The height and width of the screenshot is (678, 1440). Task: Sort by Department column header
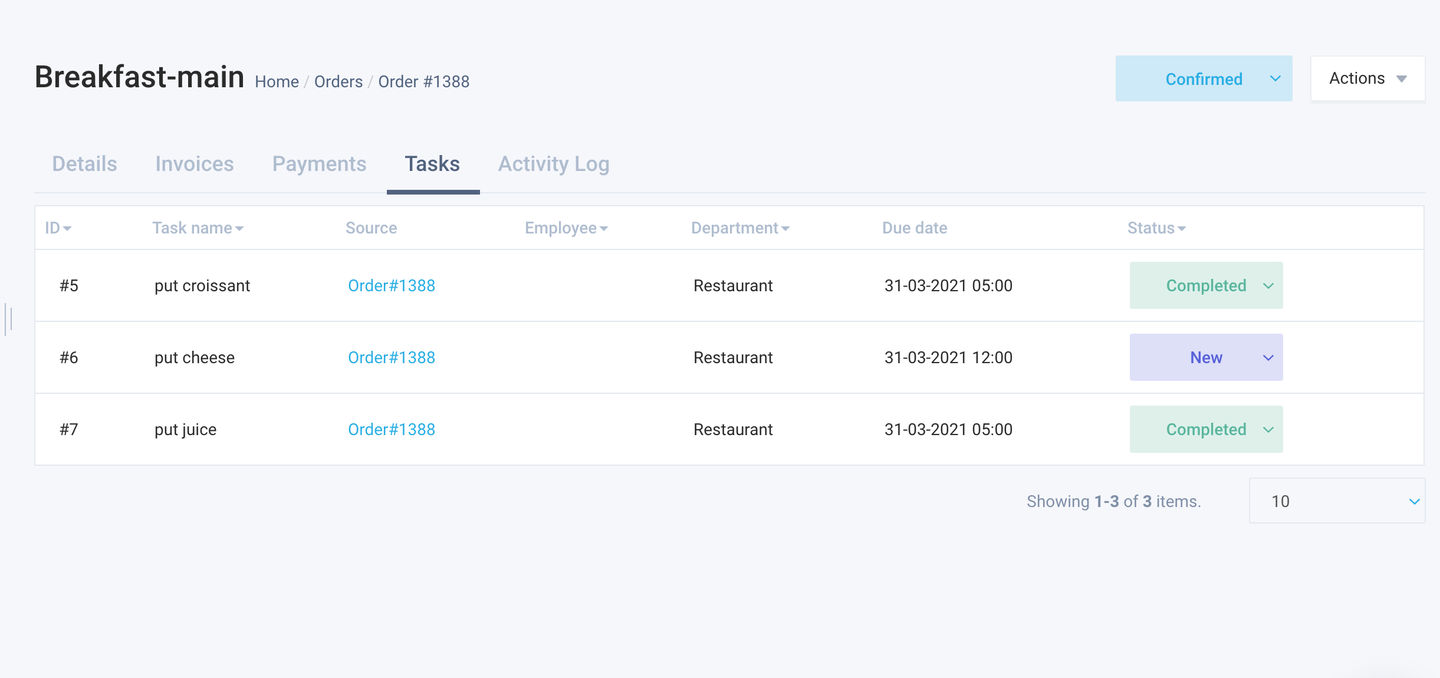click(x=740, y=228)
